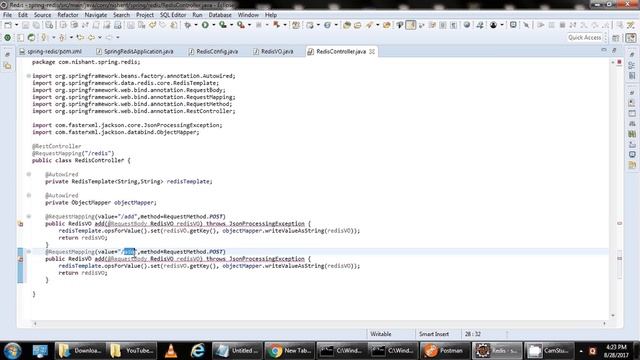640x360 pixels.
Task: Click the editor's vertical scrollbar track
Action: click(612, 188)
